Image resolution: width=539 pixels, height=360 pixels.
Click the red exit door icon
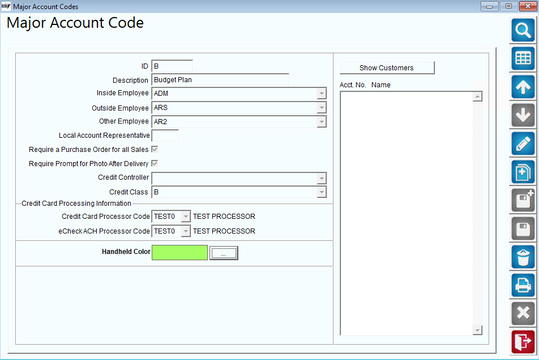coord(523,342)
